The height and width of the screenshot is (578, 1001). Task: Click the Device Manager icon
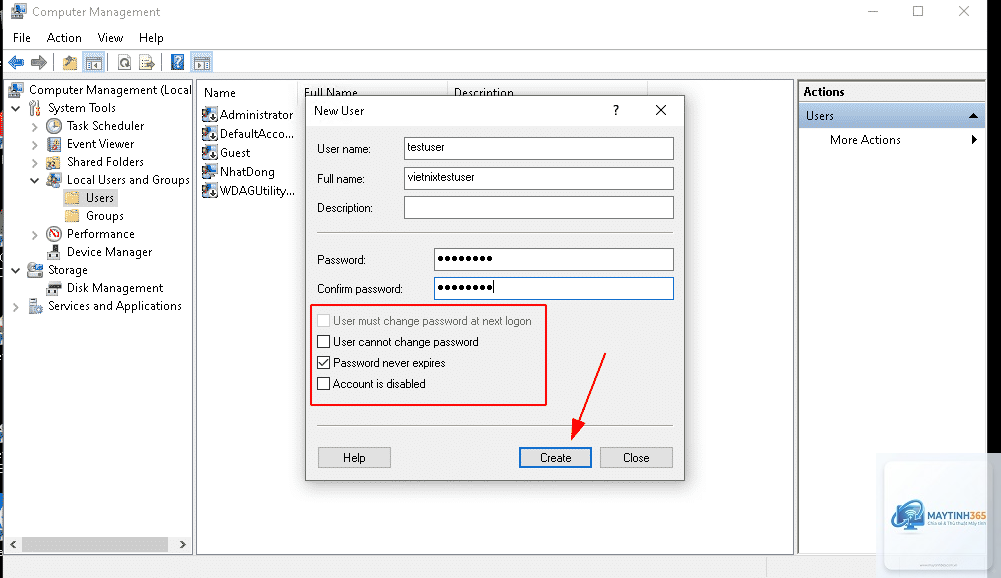[54, 252]
